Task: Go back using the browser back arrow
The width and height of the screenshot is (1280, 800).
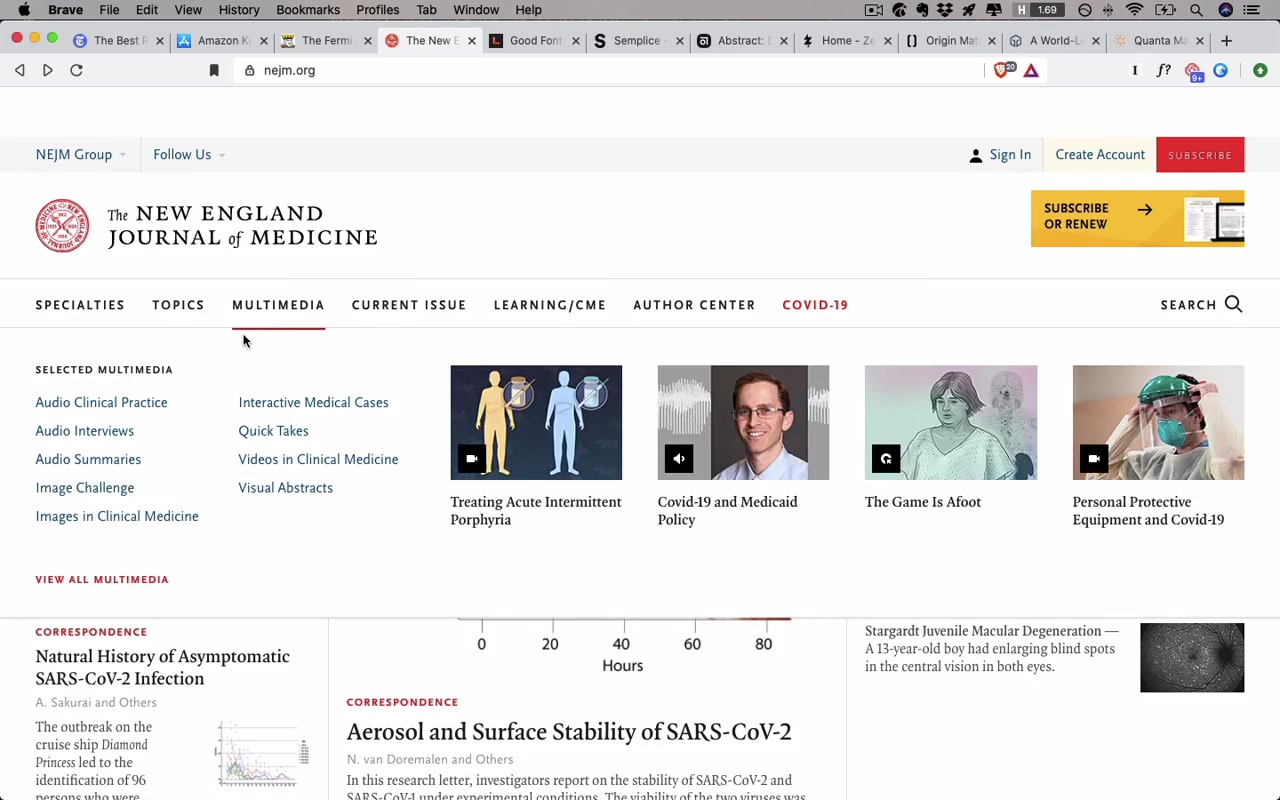Action: (x=20, y=70)
